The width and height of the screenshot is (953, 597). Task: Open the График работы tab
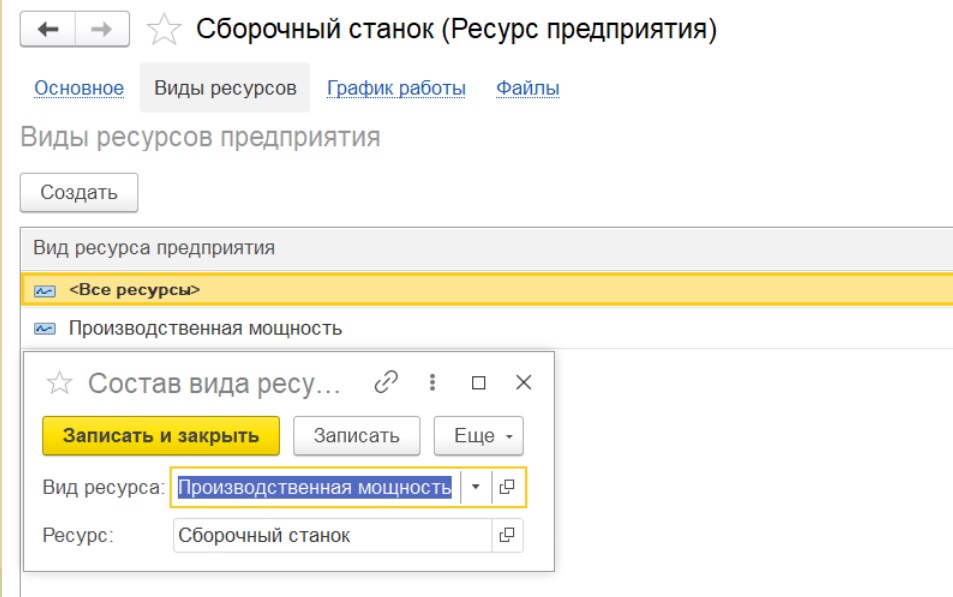click(x=396, y=88)
